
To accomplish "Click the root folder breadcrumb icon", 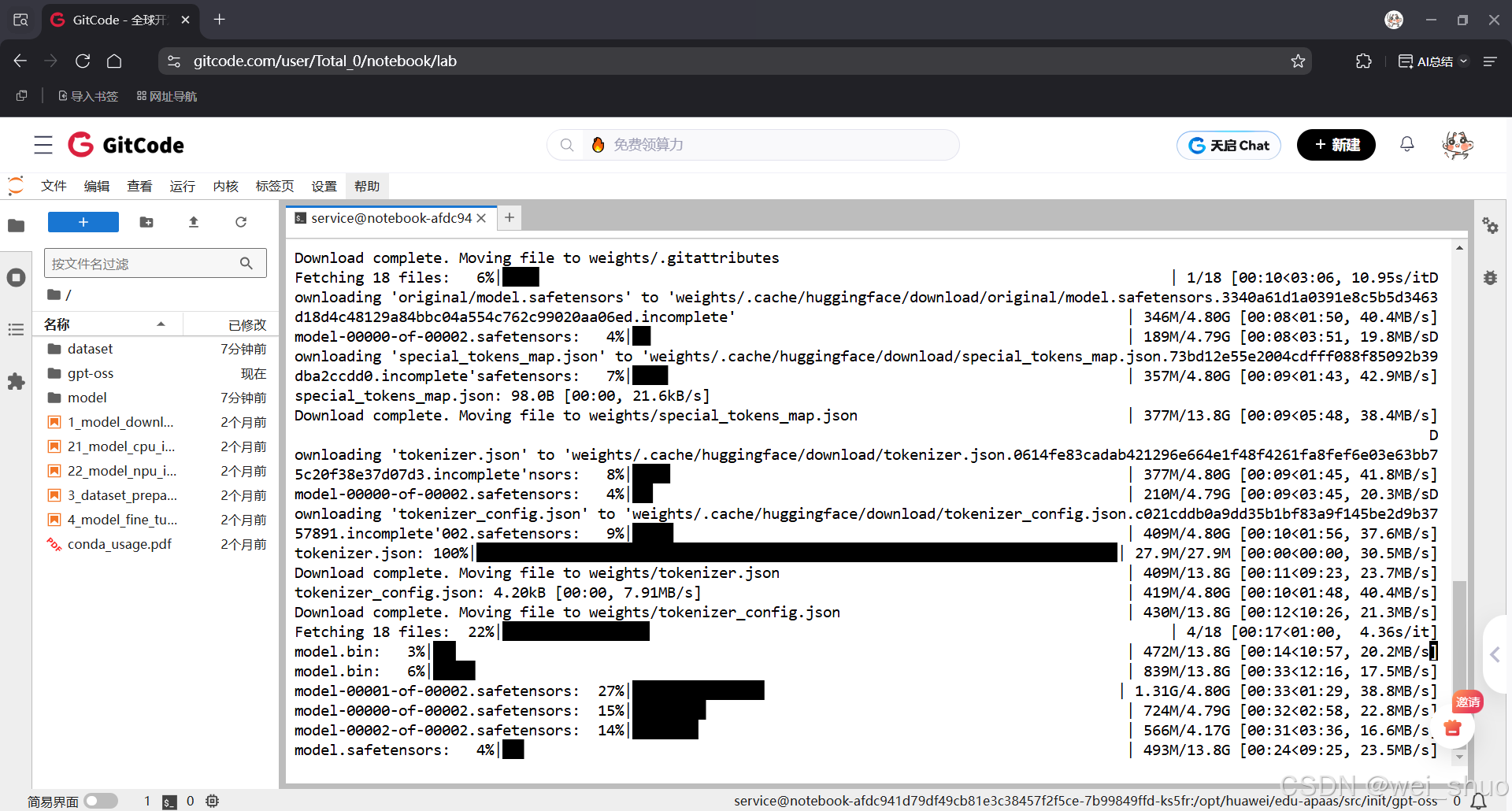I will (x=54, y=294).
